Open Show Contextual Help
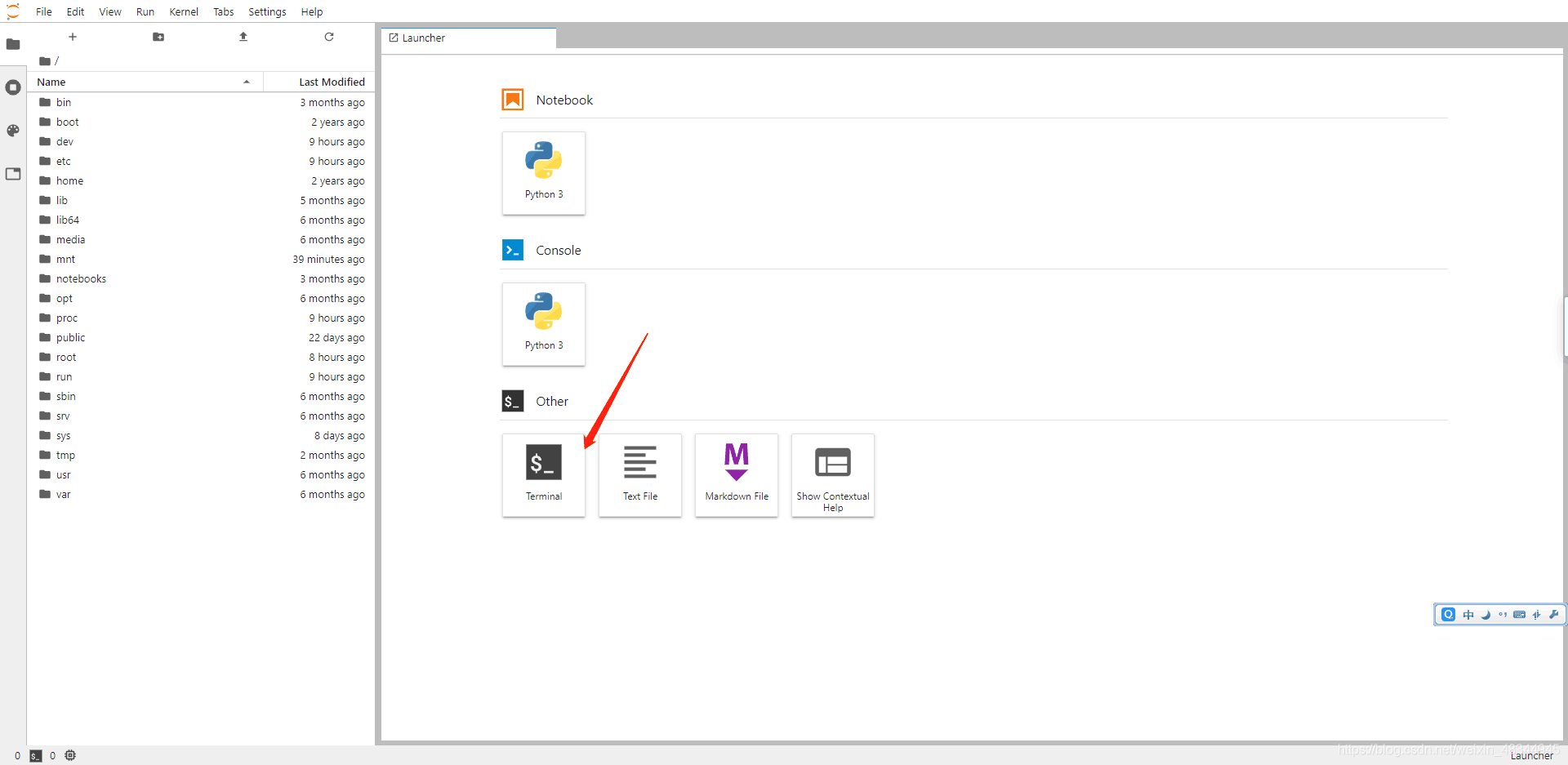Viewport: 1568px width, 765px height. click(x=833, y=475)
